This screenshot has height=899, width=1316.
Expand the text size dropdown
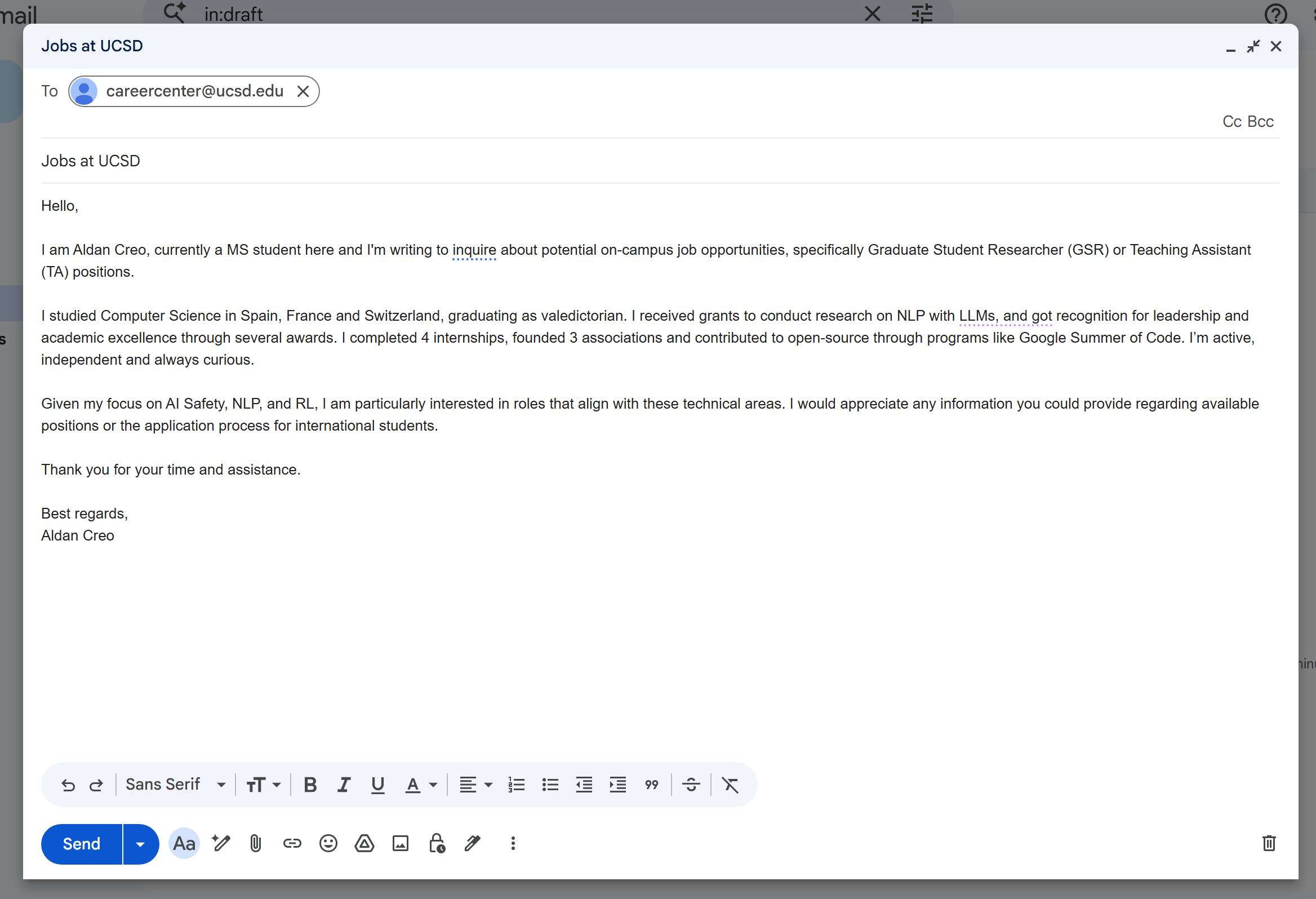[x=263, y=785]
